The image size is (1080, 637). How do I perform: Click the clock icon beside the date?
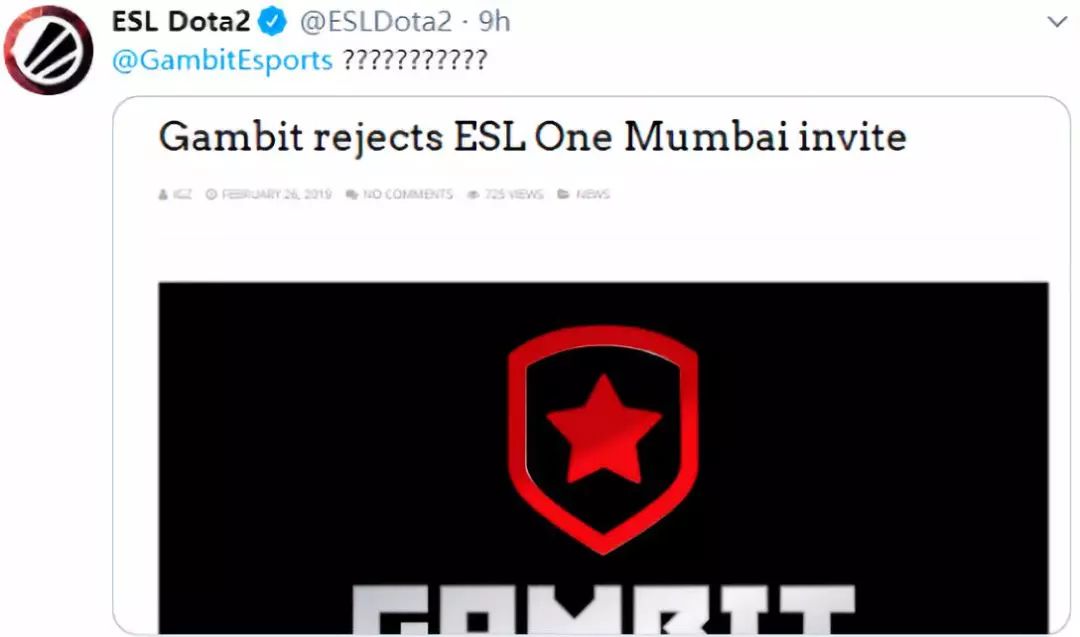(211, 195)
